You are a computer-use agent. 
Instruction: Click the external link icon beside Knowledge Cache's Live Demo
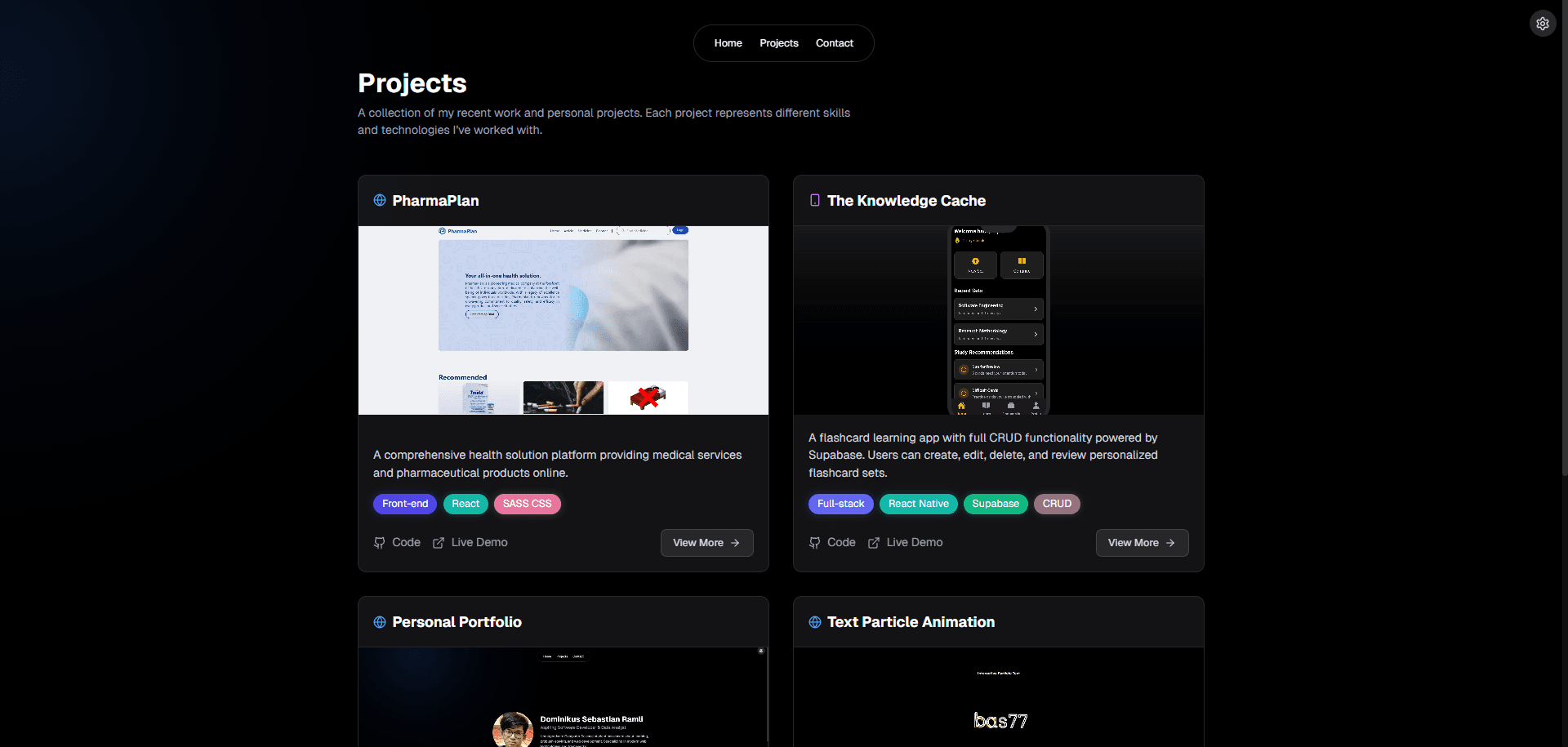click(x=874, y=542)
